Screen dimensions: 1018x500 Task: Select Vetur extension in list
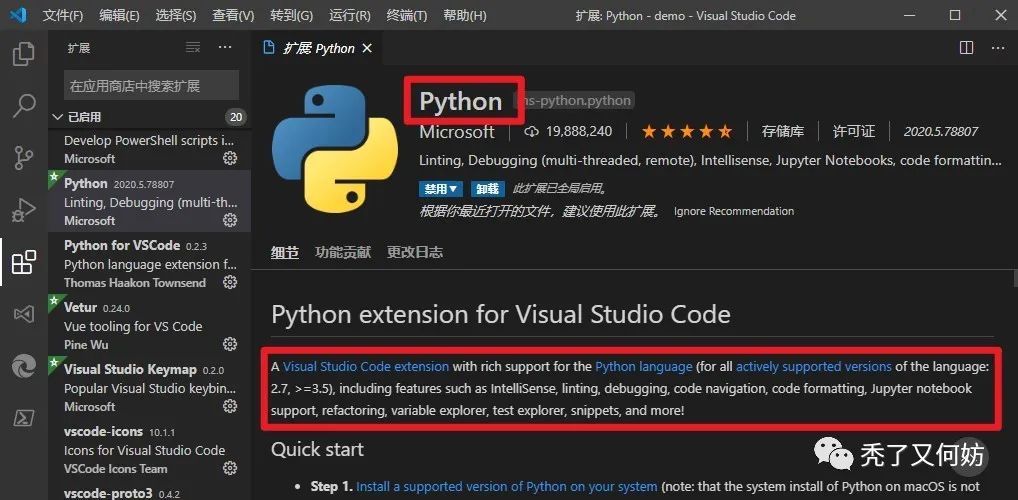[149, 325]
